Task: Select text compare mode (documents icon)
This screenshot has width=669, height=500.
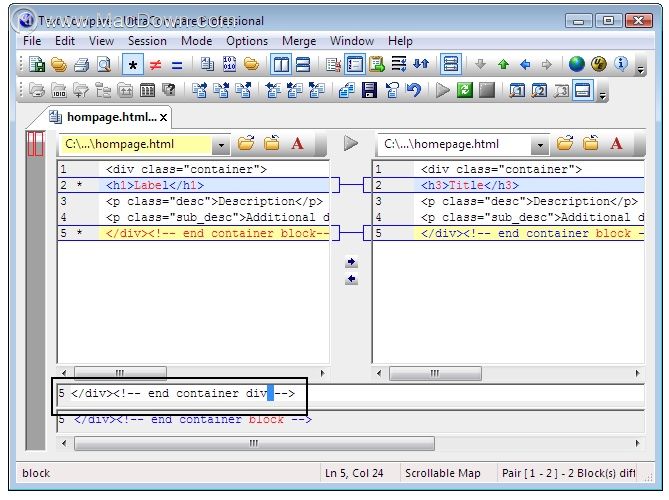Action: (207, 64)
